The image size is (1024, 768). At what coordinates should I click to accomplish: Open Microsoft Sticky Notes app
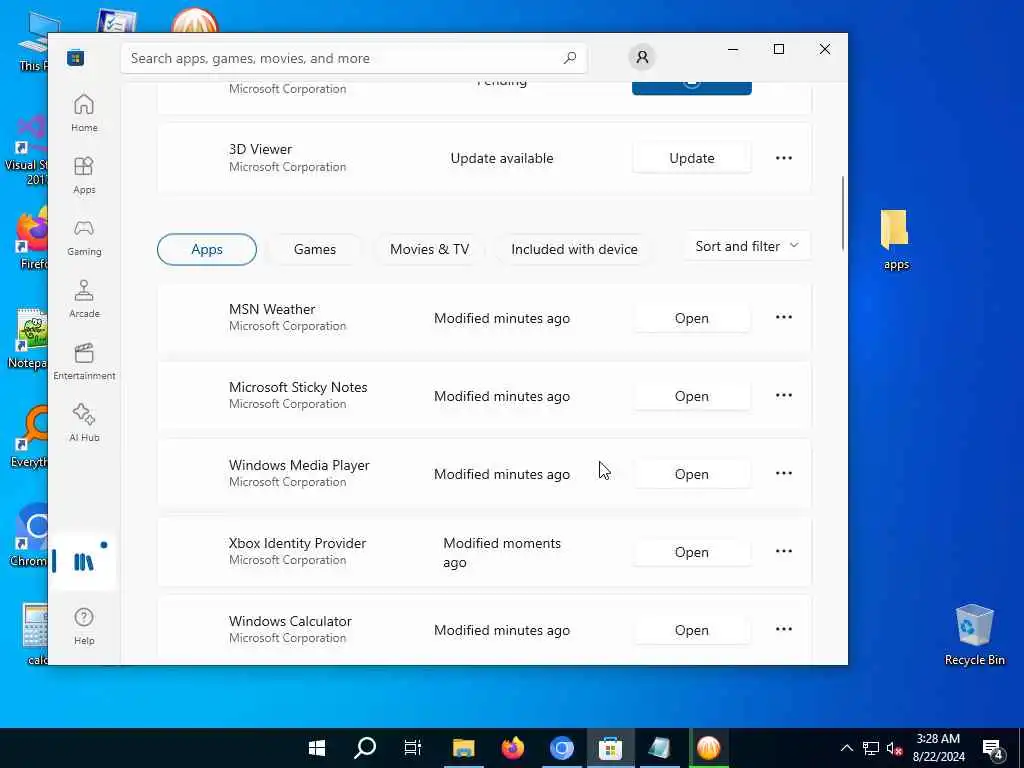click(x=692, y=396)
